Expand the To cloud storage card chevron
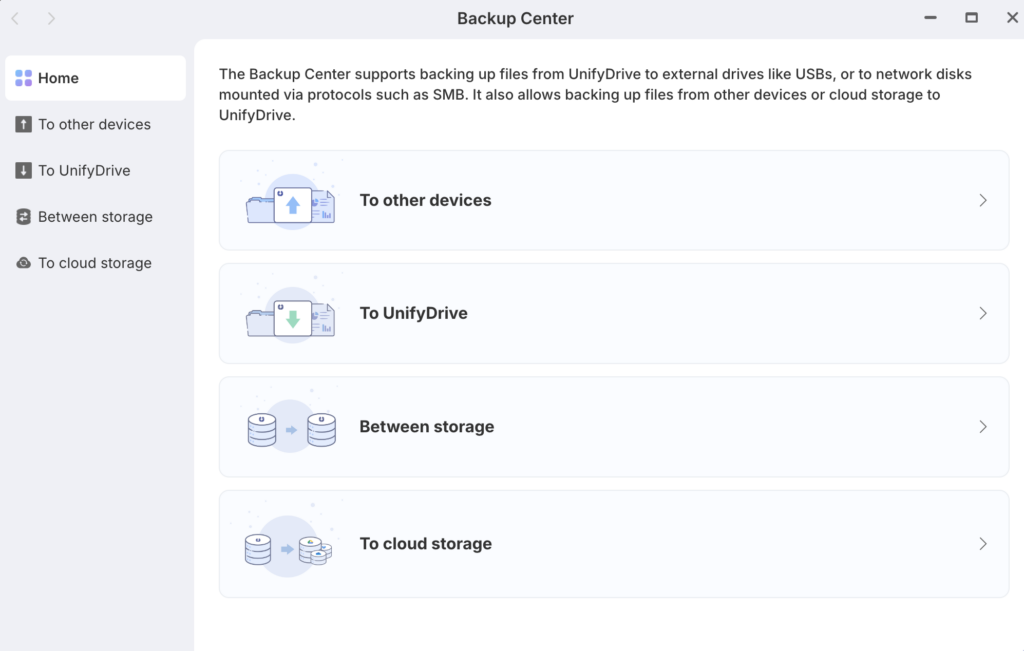This screenshot has width=1024, height=651. pyautogui.click(x=983, y=544)
